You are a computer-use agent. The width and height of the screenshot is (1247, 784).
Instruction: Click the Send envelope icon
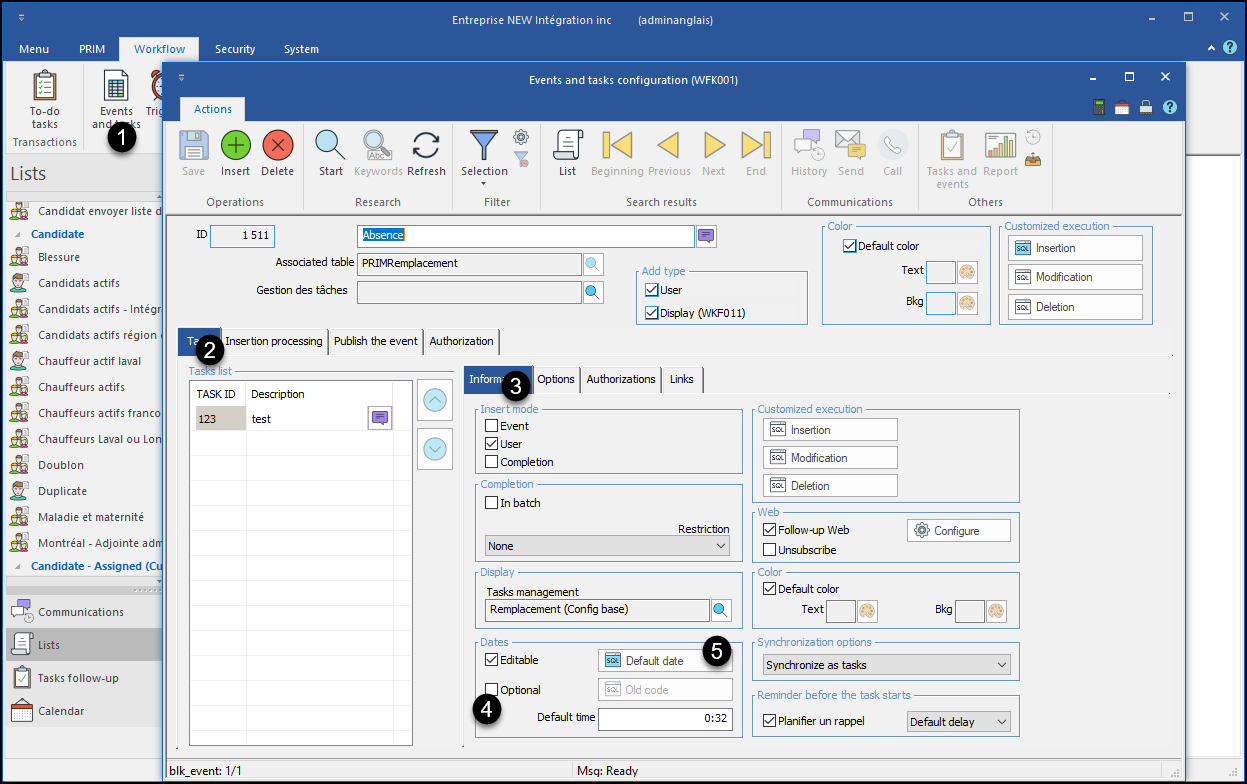coord(850,146)
